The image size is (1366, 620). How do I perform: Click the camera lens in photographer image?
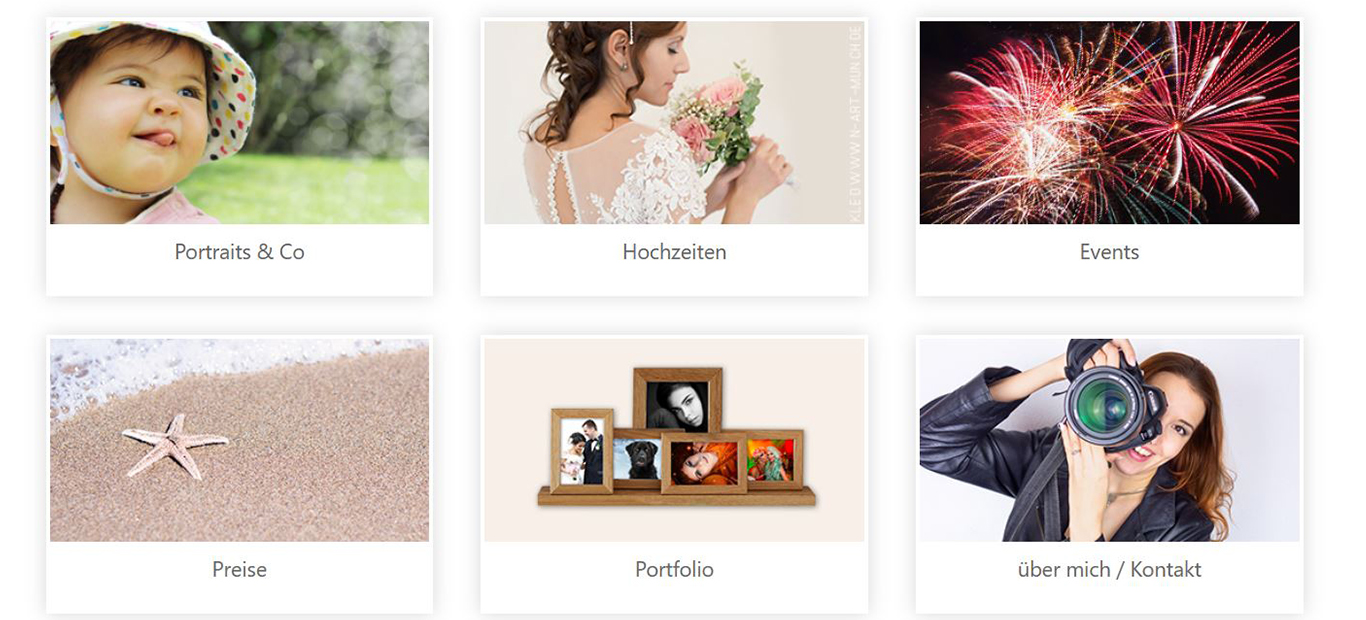click(x=1104, y=406)
